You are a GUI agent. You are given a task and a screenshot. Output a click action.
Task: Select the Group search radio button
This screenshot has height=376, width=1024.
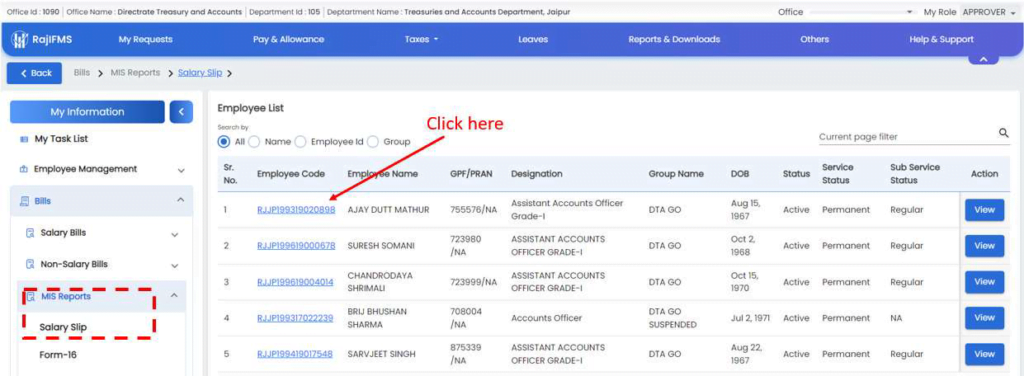coord(373,142)
